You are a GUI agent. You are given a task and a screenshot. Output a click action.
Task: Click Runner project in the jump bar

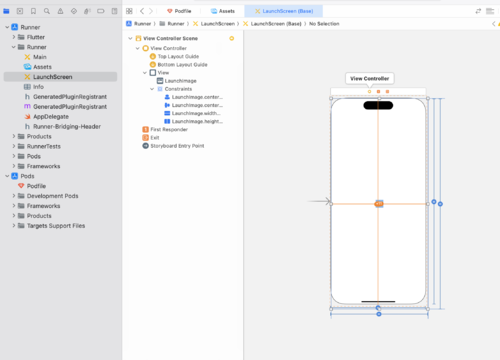tap(139, 24)
